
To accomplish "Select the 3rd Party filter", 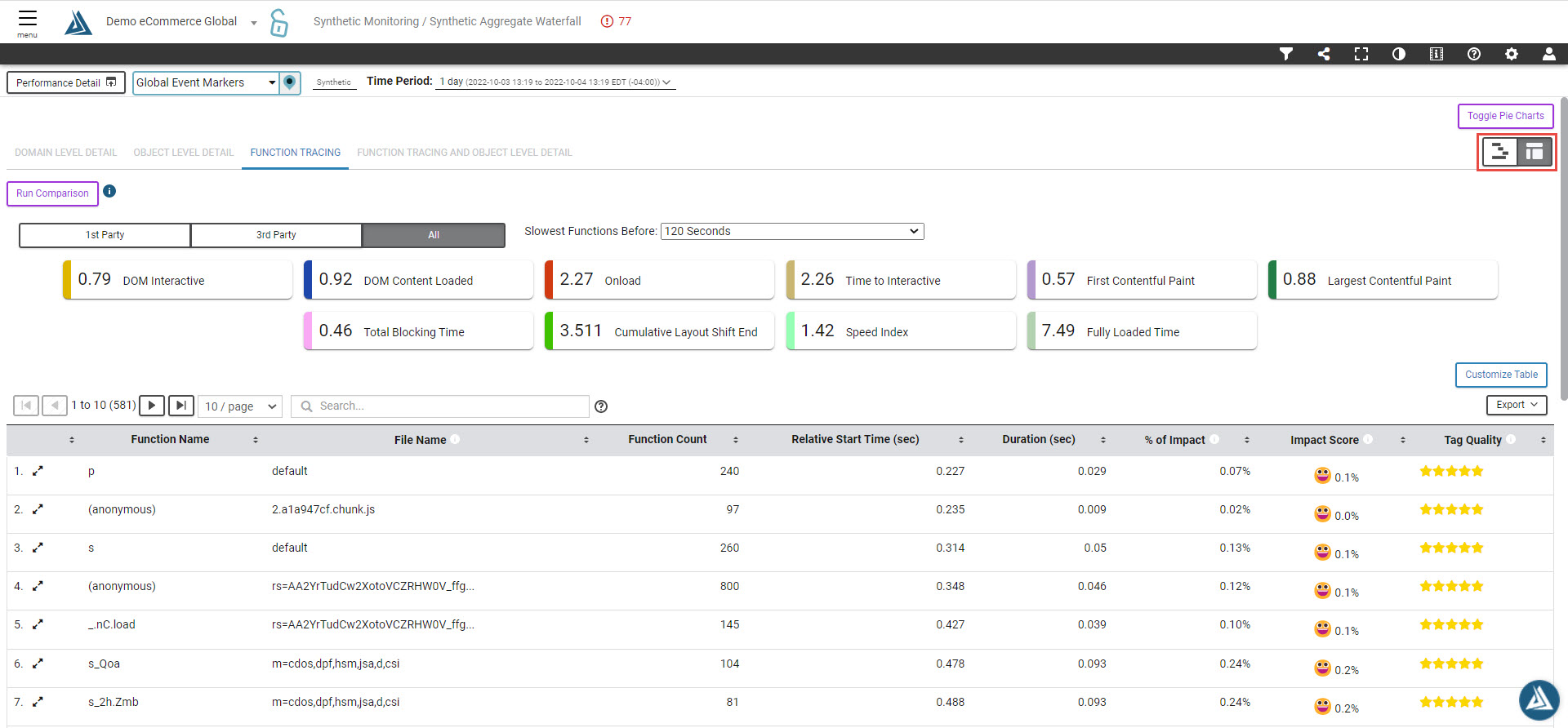I will 276,235.
